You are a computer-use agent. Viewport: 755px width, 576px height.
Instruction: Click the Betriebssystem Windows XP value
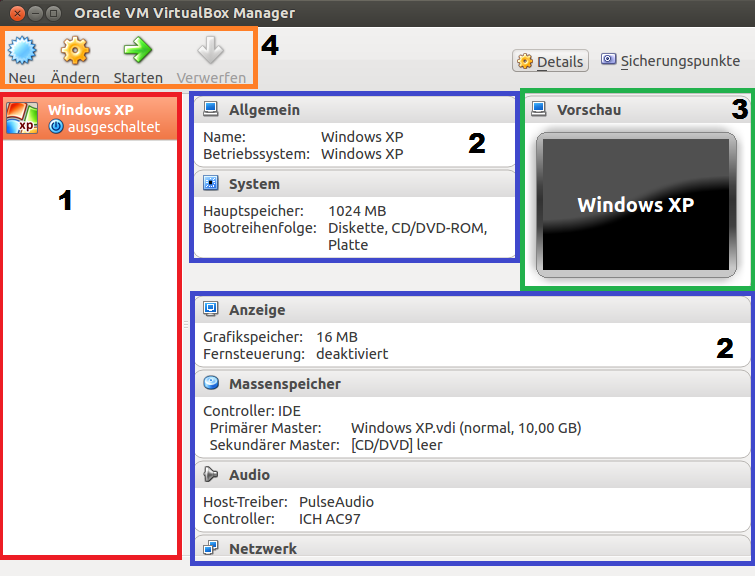pos(362,154)
